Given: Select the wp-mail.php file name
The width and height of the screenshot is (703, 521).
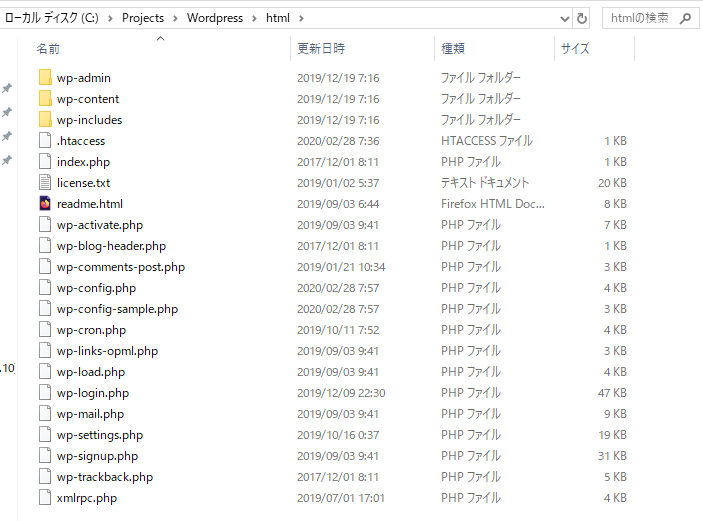Looking at the screenshot, I should click(x=91, y=414).
